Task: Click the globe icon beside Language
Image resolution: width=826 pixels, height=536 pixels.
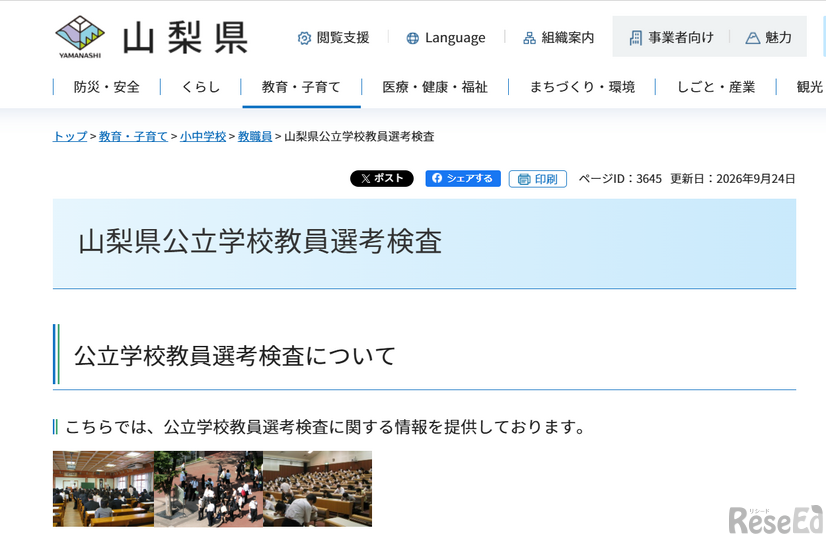Action: point(412,38)
